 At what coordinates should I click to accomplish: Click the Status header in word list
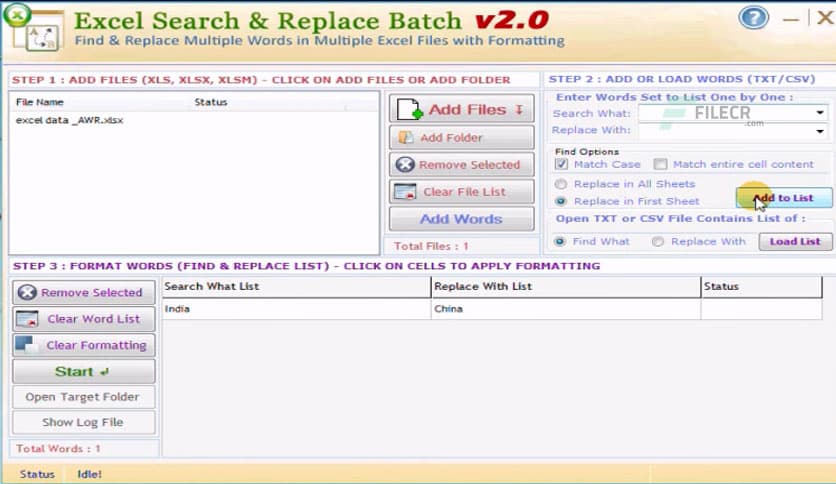point(761,287)
